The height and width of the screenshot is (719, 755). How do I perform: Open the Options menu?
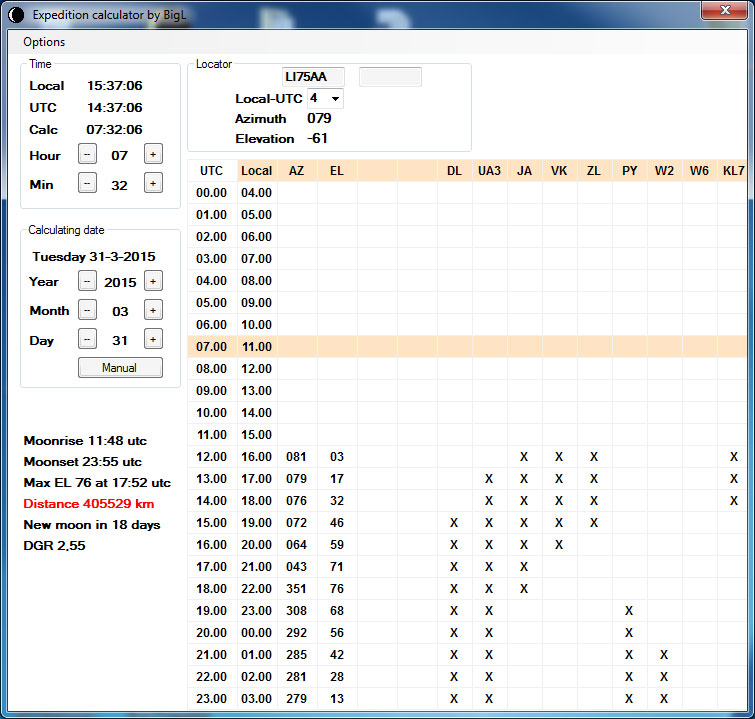[x=44, y=42]
